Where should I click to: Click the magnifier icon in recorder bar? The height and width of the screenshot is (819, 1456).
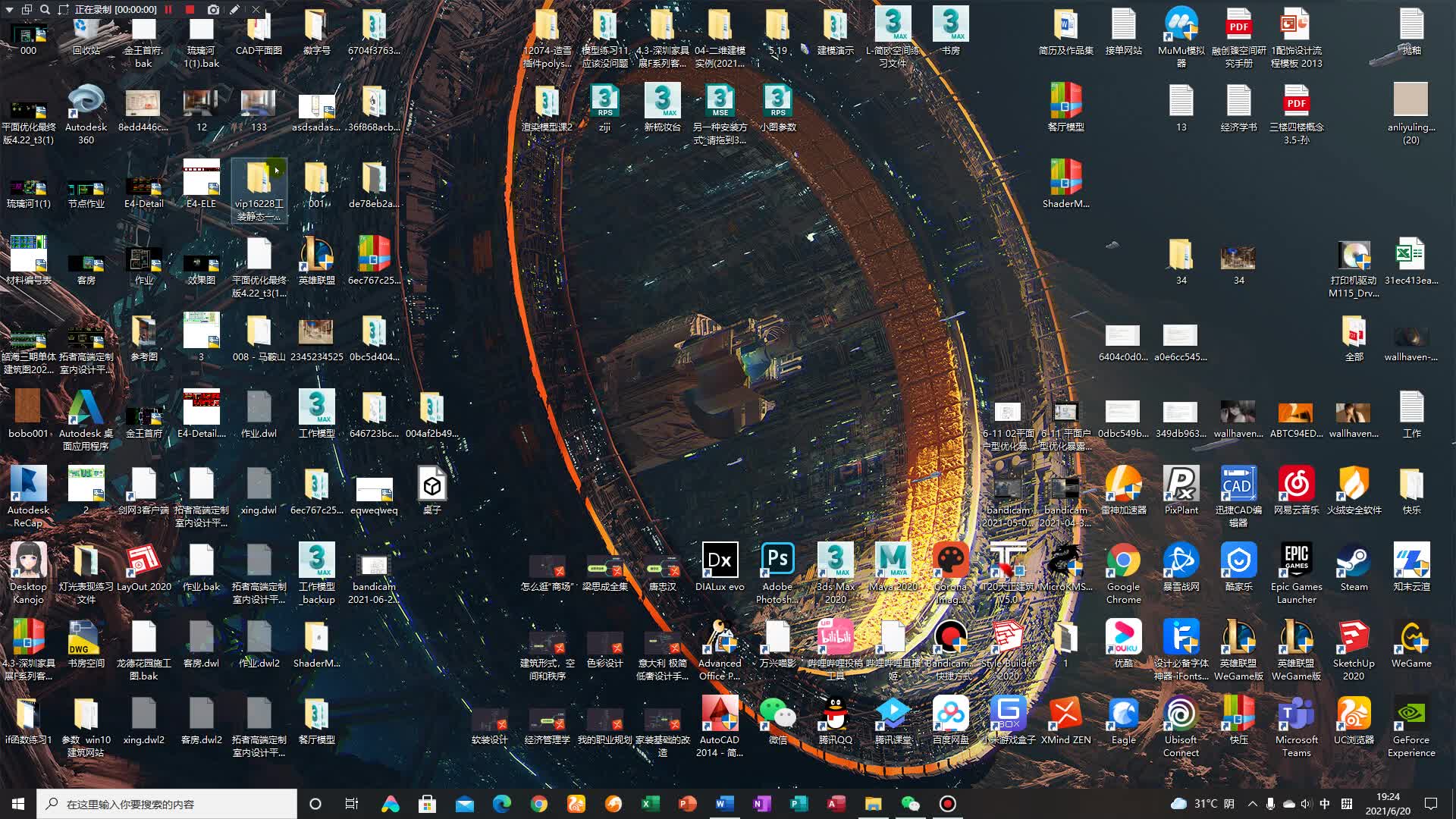click(45, 10)
